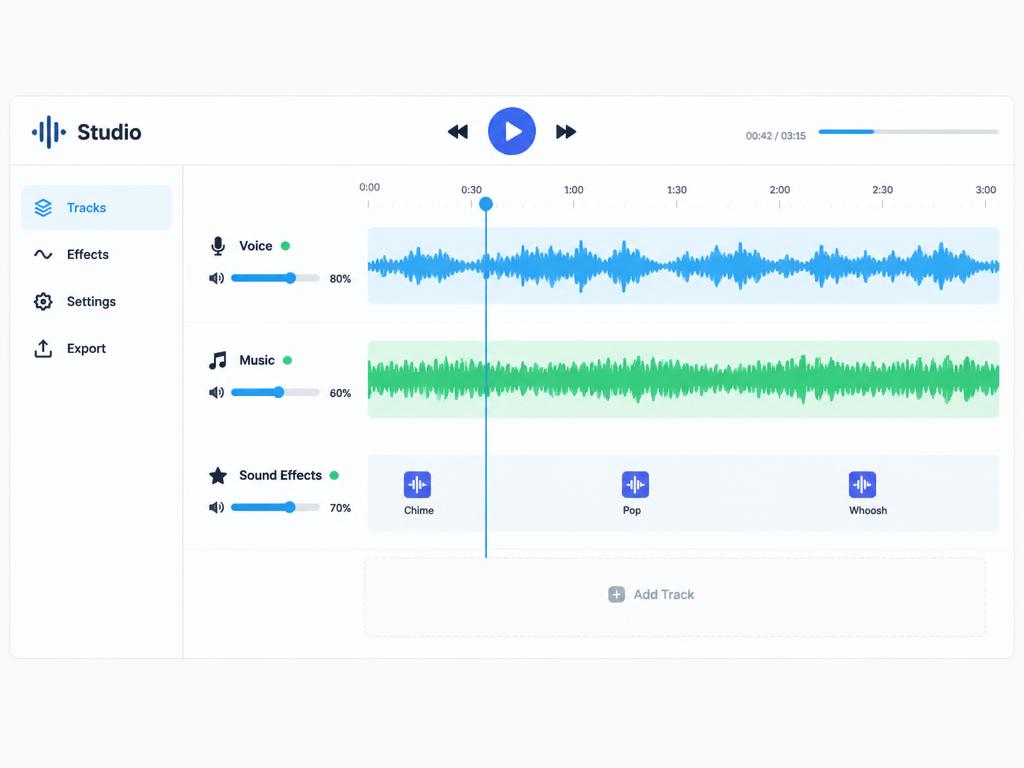Click the playhead handle on the timeline

tap(486, 204)
